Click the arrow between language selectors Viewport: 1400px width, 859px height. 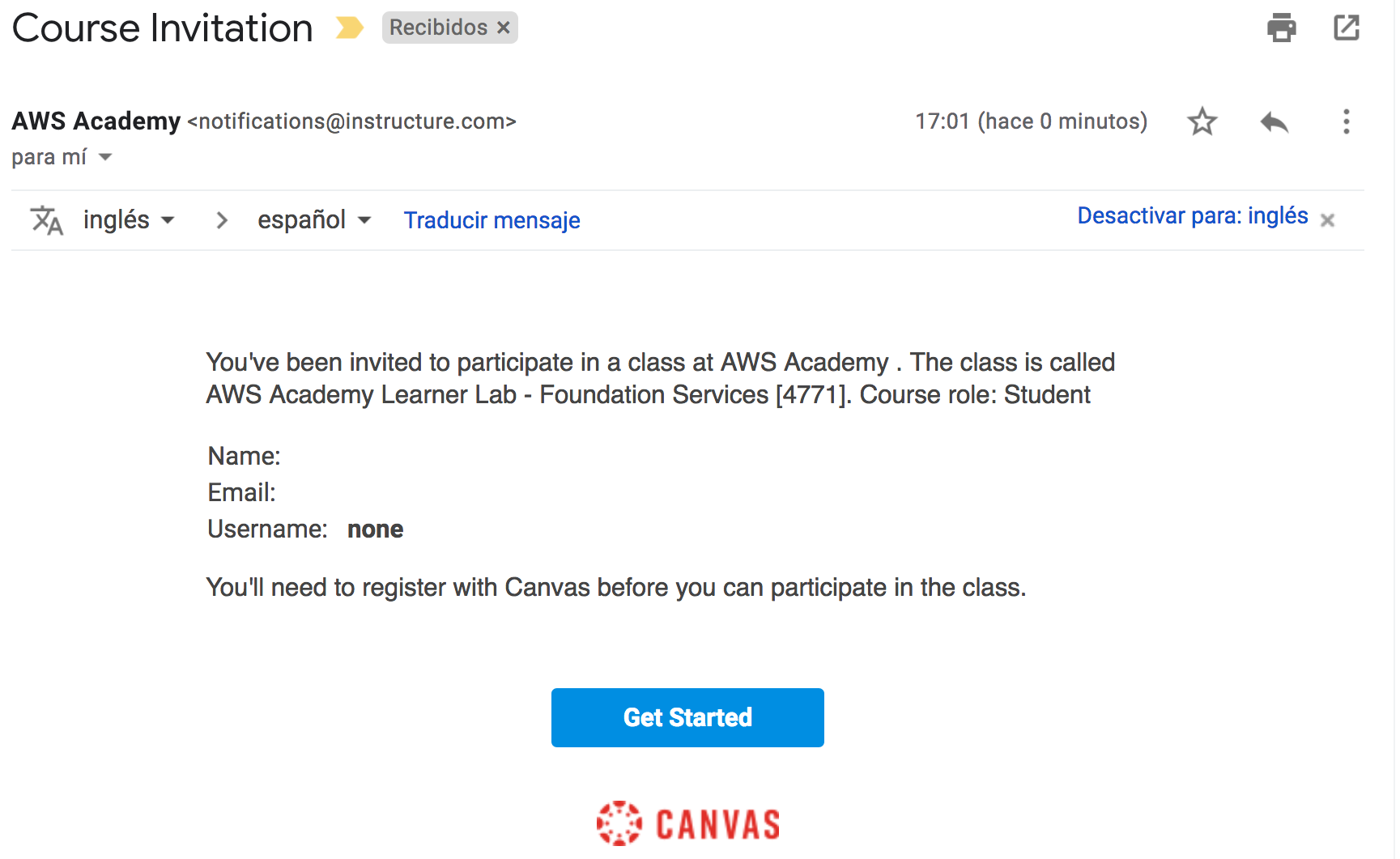(x=221, y=220)
